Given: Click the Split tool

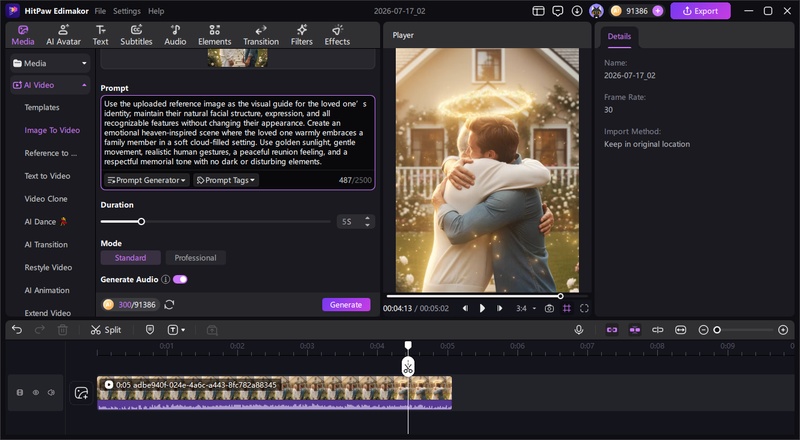Looking at the screenshot, I should click(106, 330).
